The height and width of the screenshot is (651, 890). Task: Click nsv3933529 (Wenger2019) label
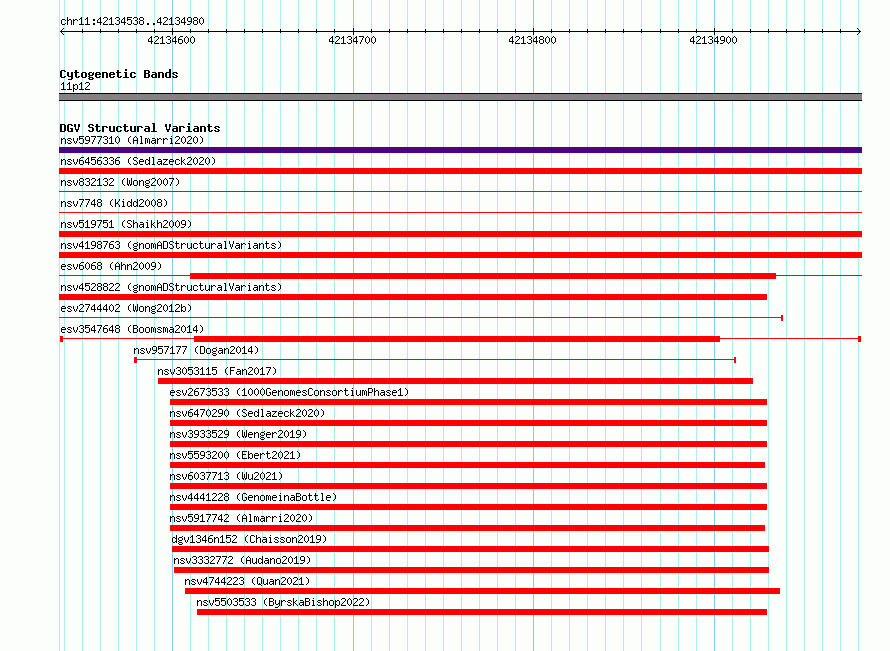[238, 434]
